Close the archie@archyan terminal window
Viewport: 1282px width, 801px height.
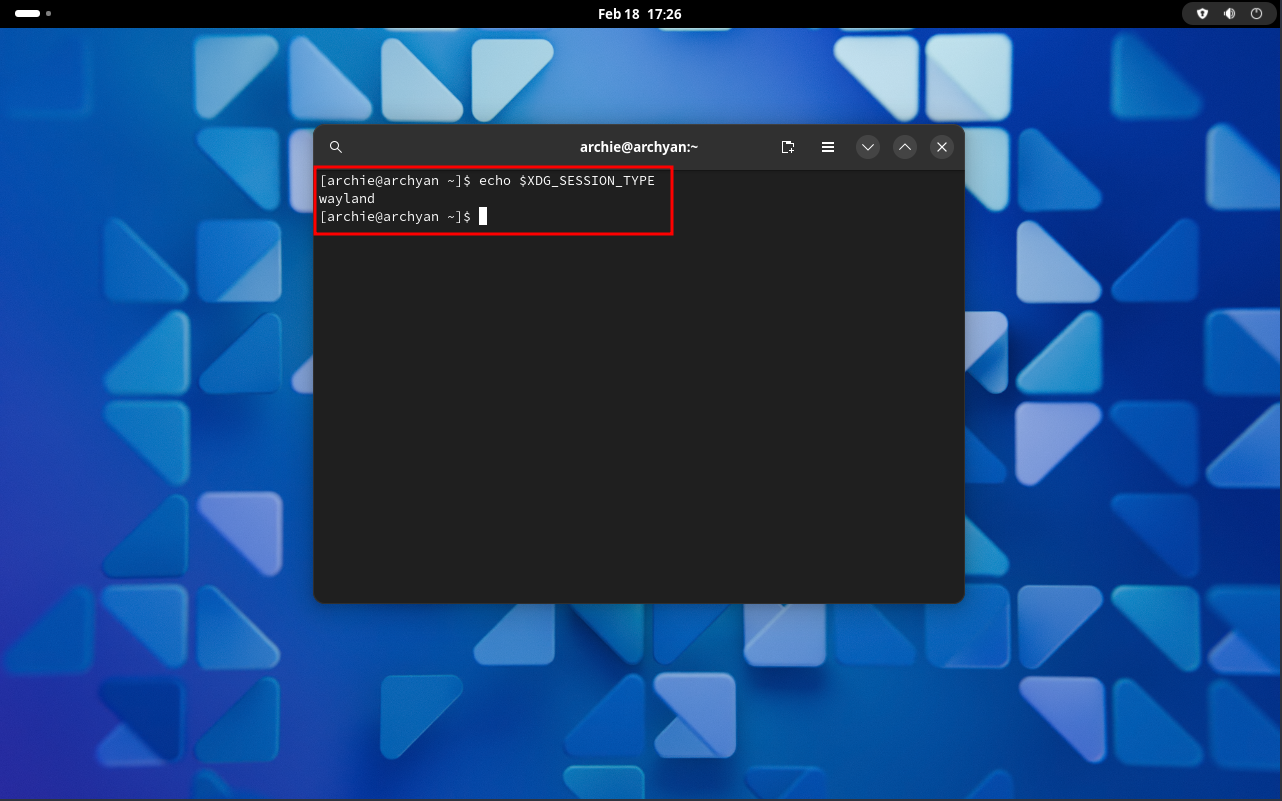pyautogui.click(x=941, y=147)
